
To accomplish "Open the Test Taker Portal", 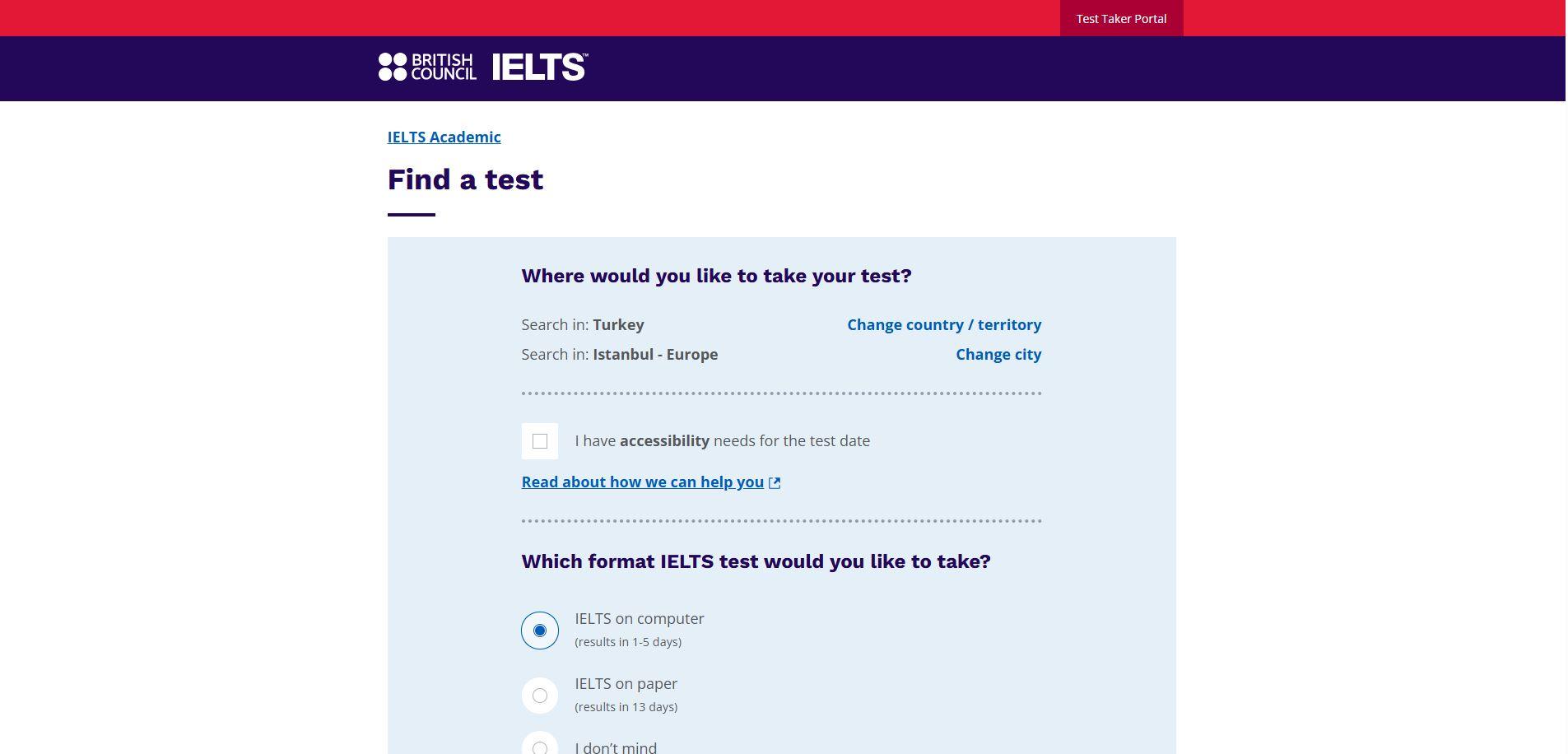I will coord(1121,18).
